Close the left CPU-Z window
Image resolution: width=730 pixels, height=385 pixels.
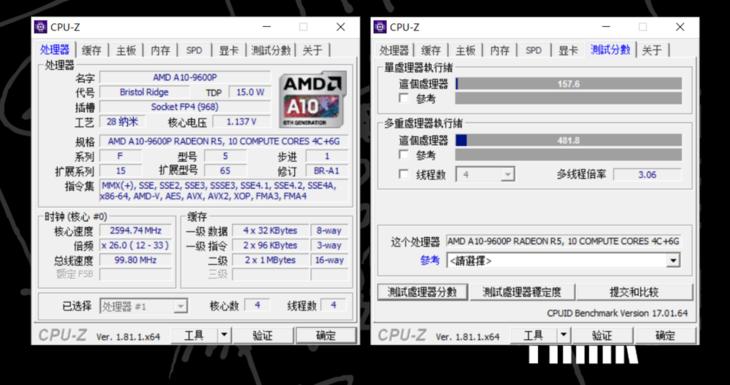click(341, 27)
